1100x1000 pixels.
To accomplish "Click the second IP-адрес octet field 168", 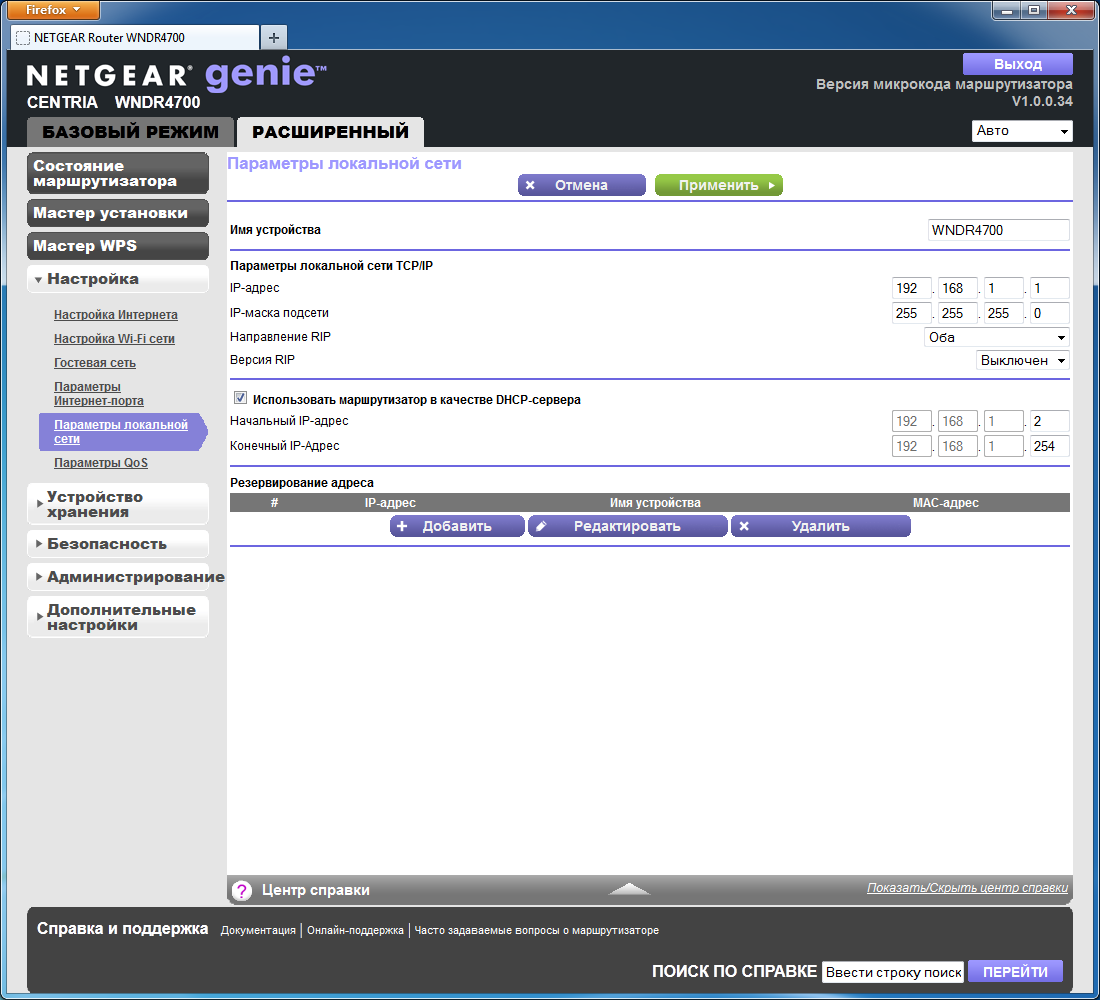I will click(957, 288).
